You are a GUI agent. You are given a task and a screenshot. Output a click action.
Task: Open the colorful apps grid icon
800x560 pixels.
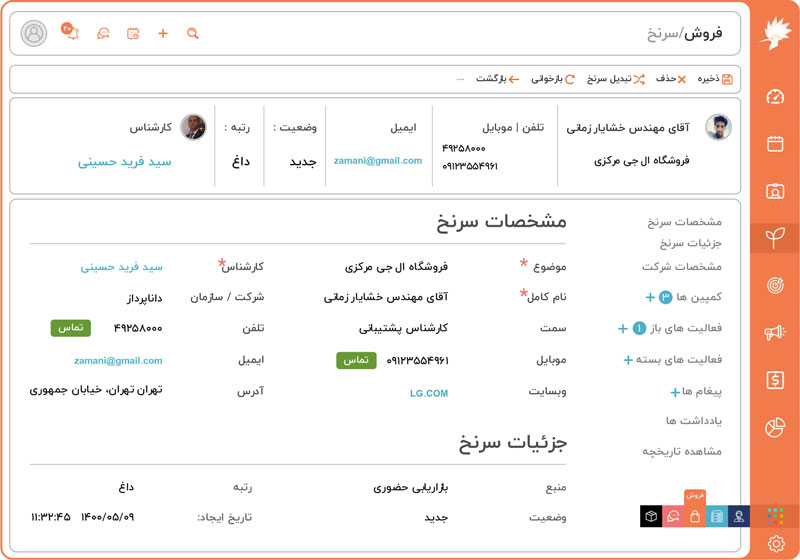775,516
